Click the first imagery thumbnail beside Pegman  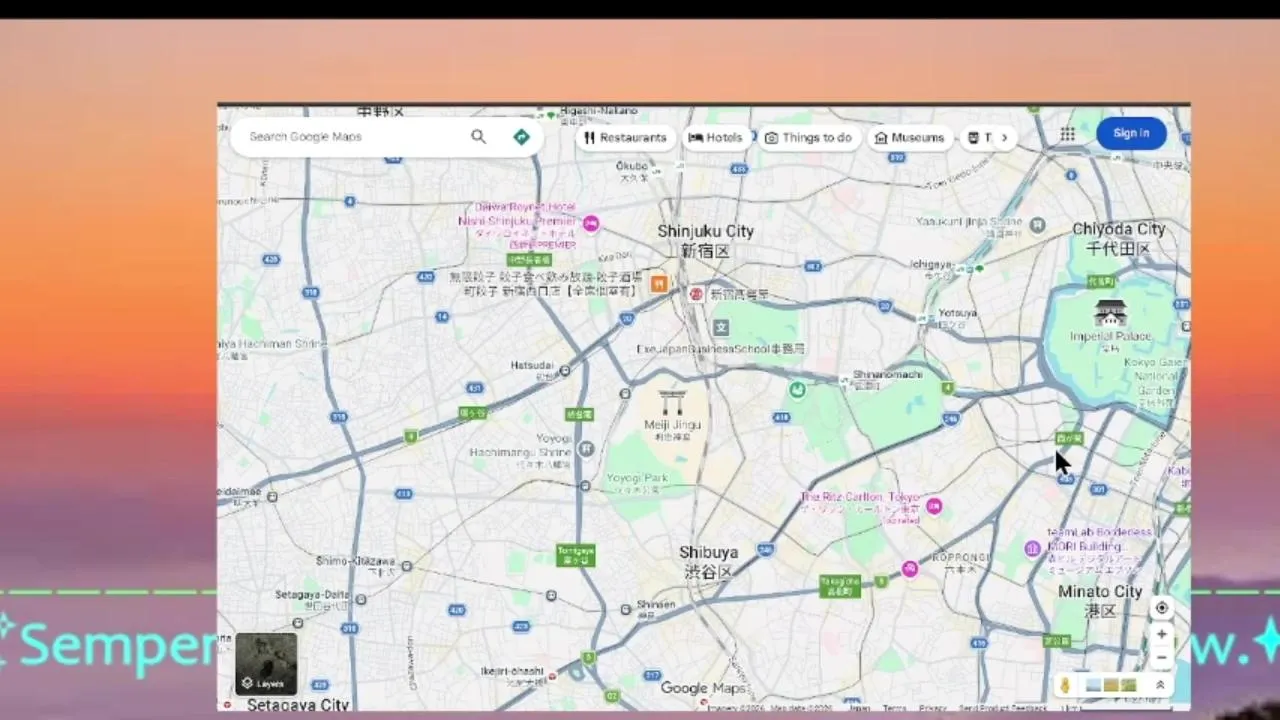(1092, 685)
